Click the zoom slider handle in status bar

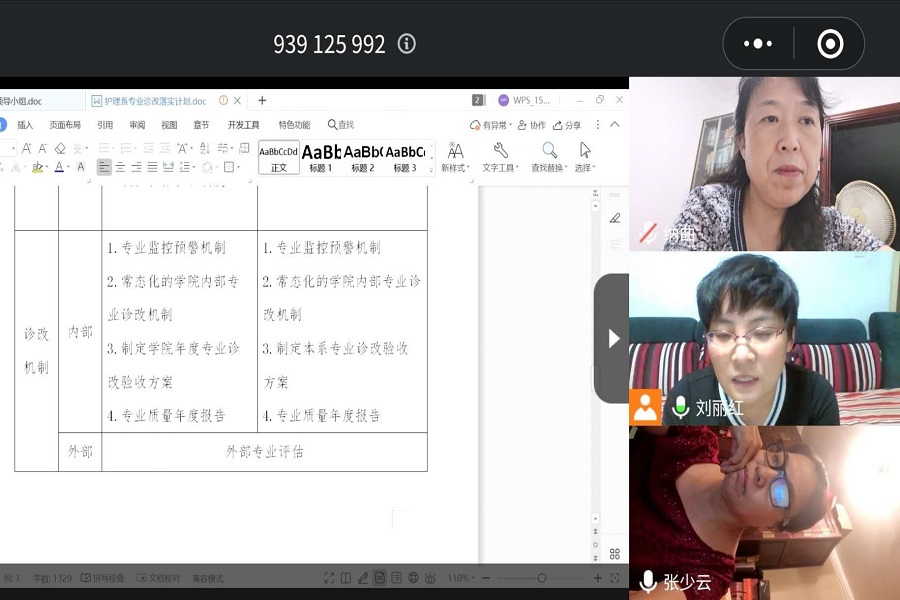tap(541, 578)
